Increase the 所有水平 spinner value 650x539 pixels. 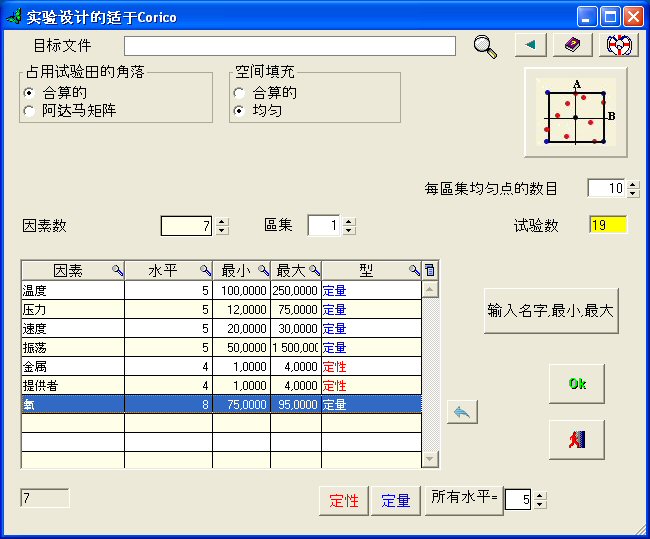point(539,495)
